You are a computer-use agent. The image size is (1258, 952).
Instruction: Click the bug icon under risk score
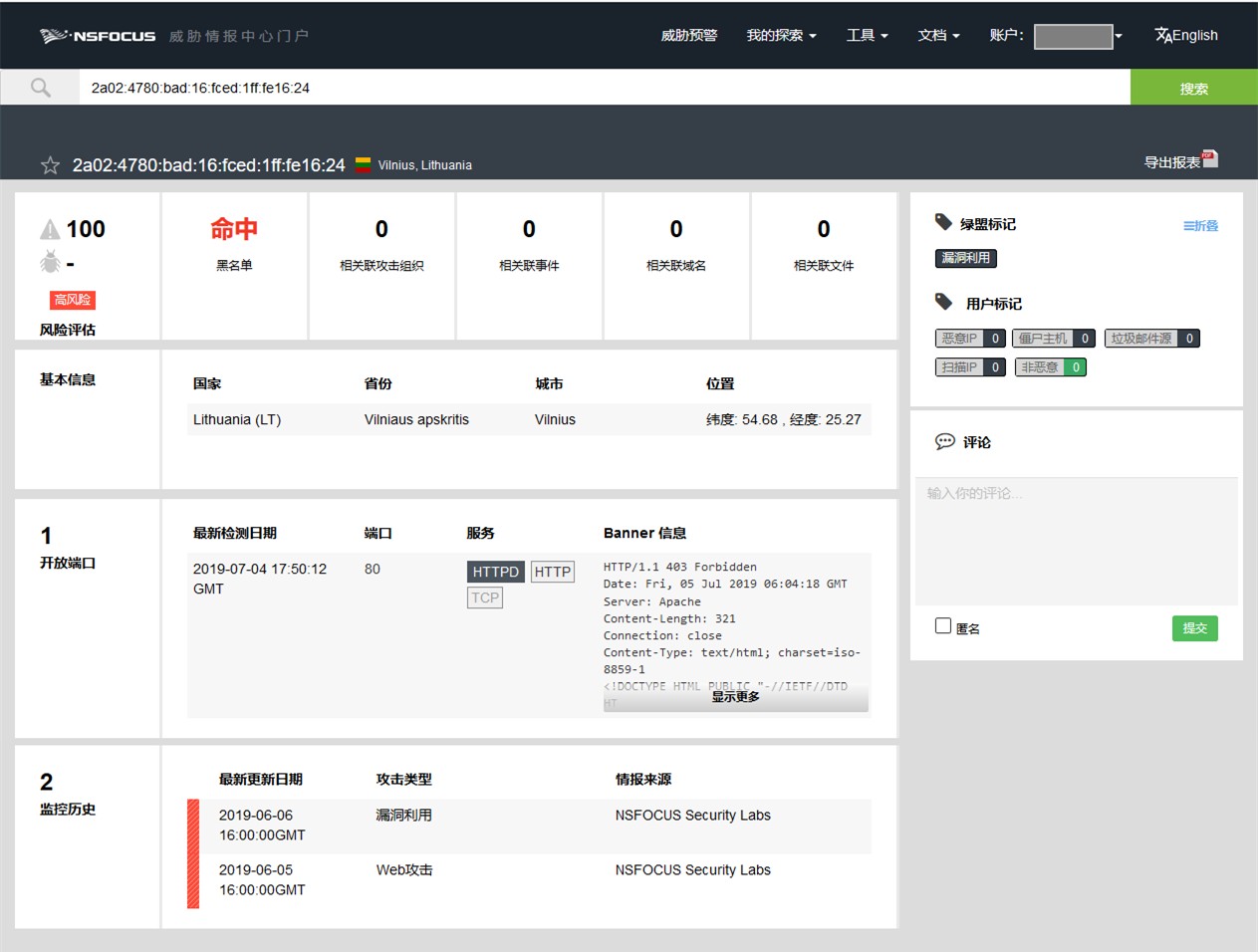coord(50,263)
